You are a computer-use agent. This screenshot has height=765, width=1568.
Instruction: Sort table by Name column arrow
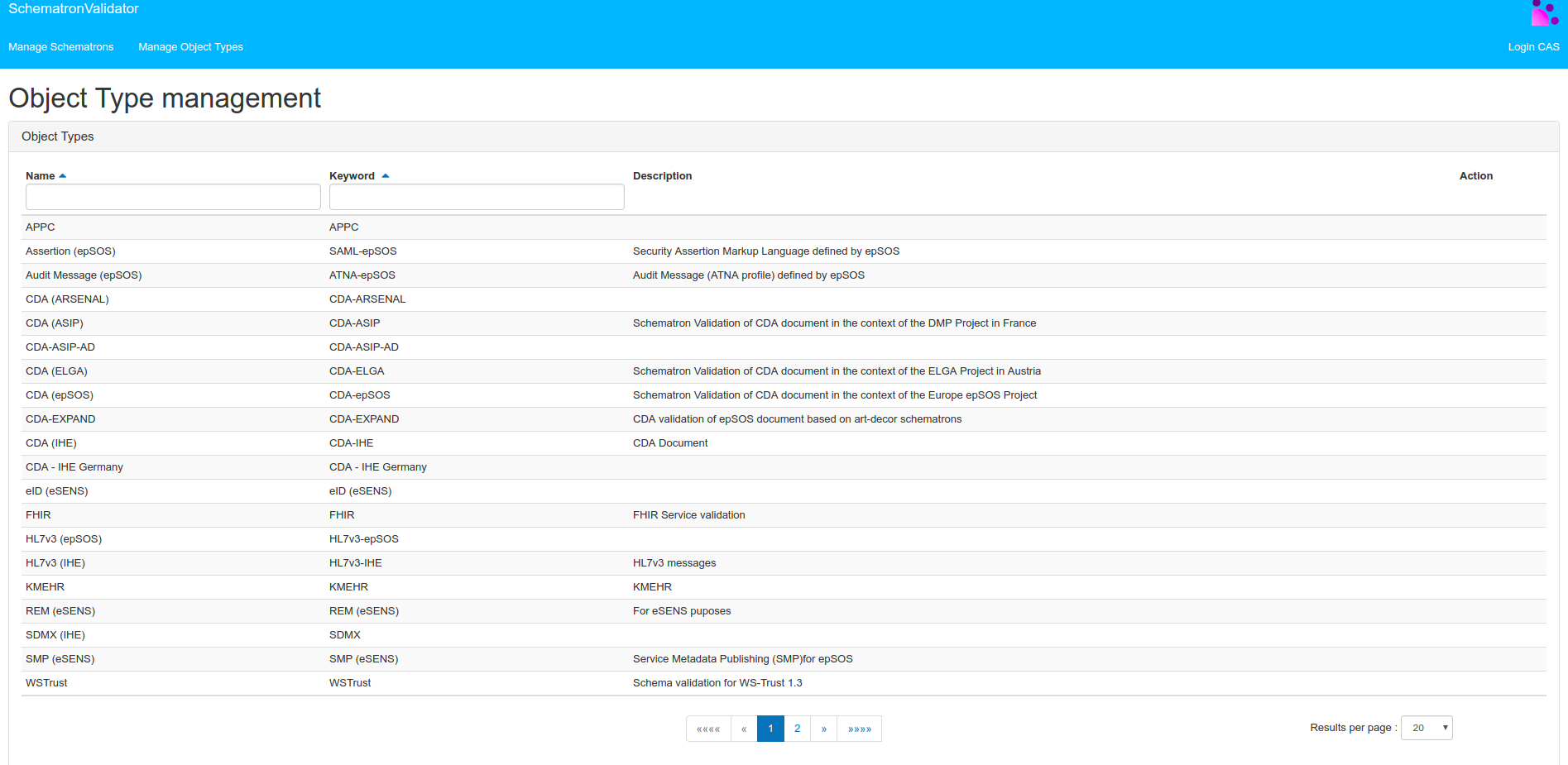point(63,176)
